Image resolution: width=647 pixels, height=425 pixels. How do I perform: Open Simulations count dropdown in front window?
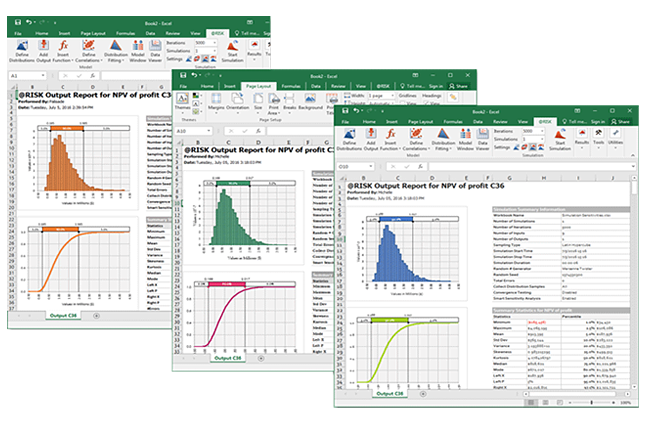(542, 139)
